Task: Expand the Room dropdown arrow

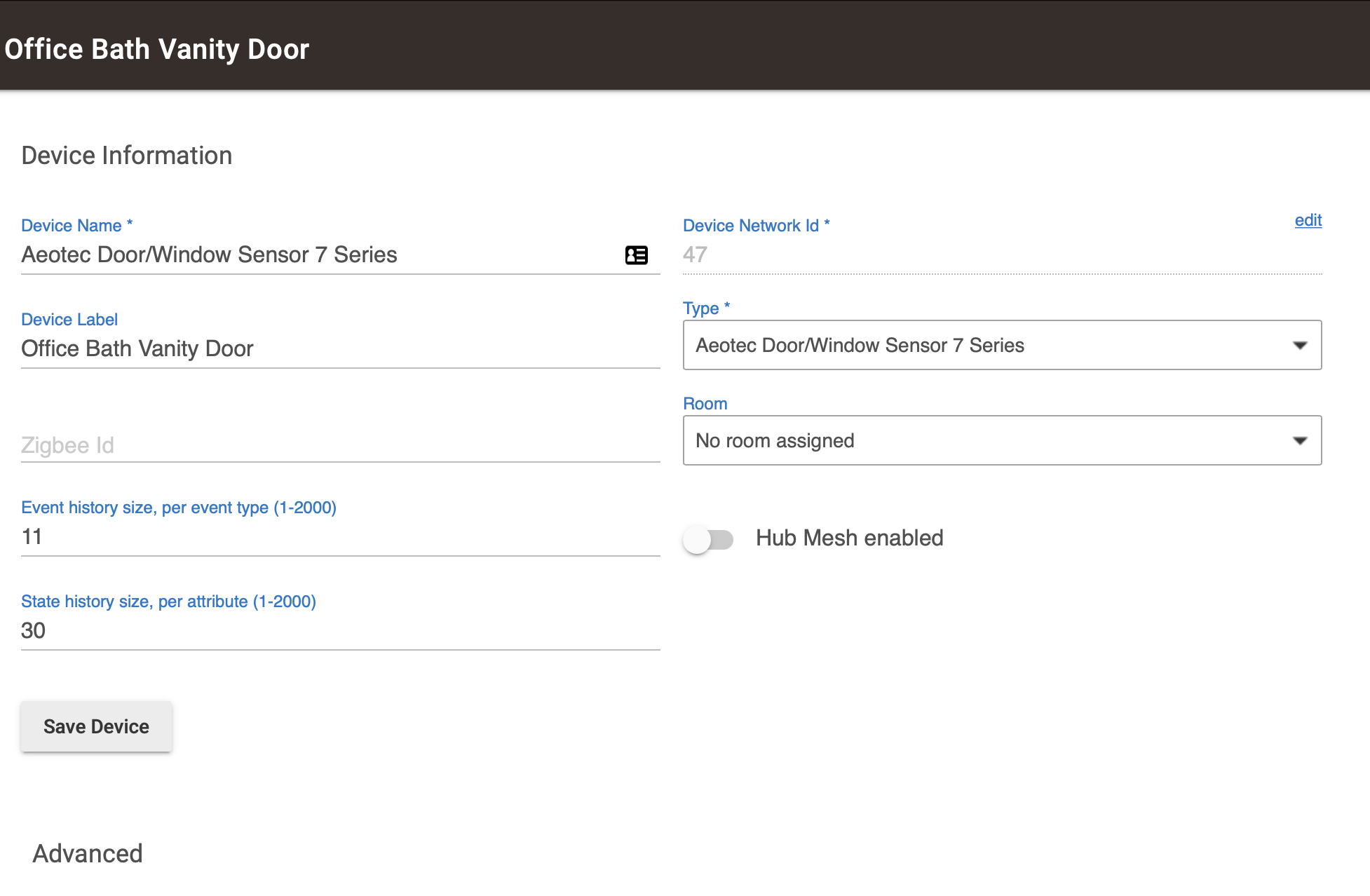Action: coord(1300,441)
